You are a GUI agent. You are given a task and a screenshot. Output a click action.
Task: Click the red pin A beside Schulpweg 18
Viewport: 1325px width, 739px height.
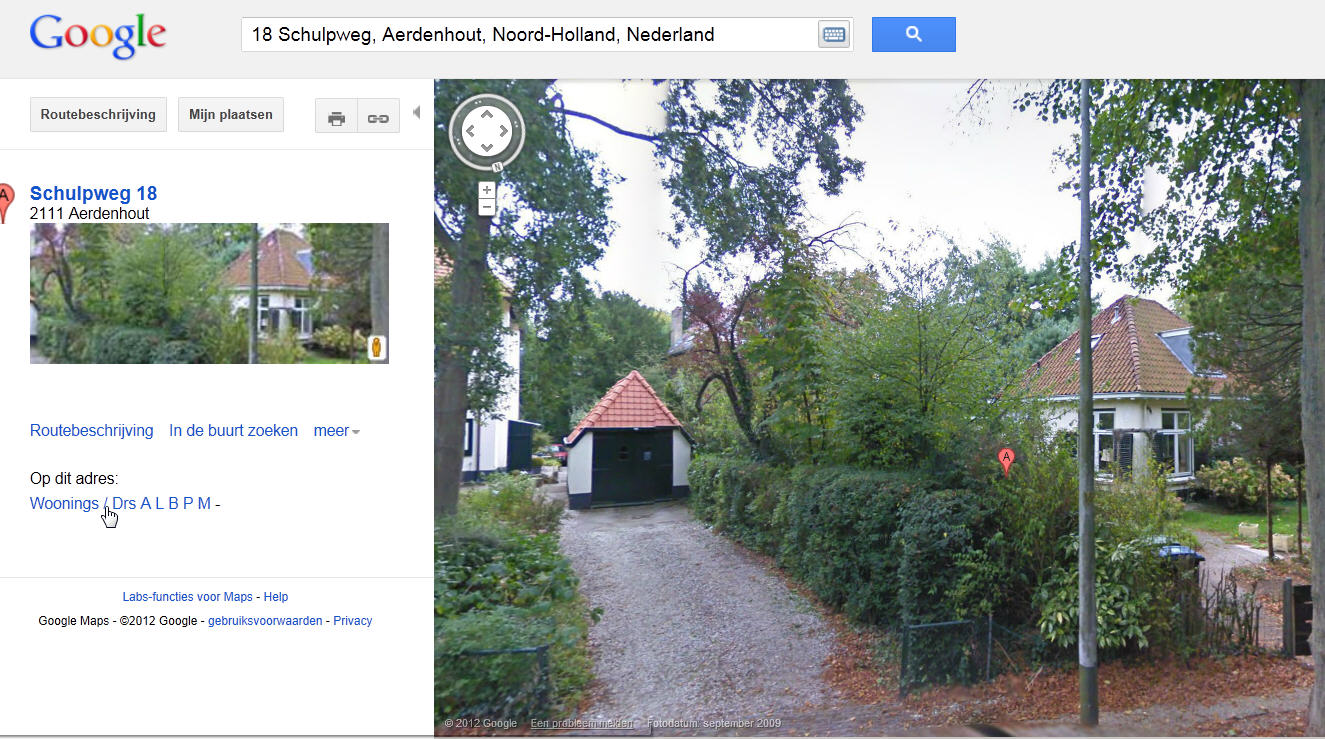6,203
